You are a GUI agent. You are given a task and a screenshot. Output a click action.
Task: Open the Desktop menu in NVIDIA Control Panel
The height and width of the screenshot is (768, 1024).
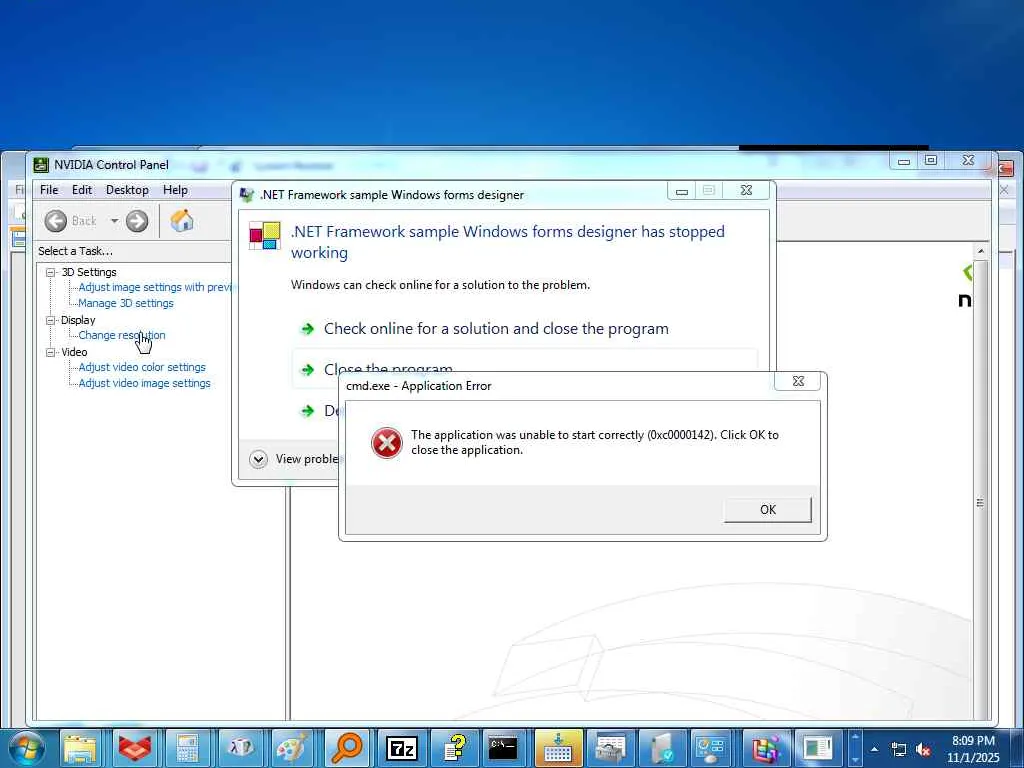(127, 190)
